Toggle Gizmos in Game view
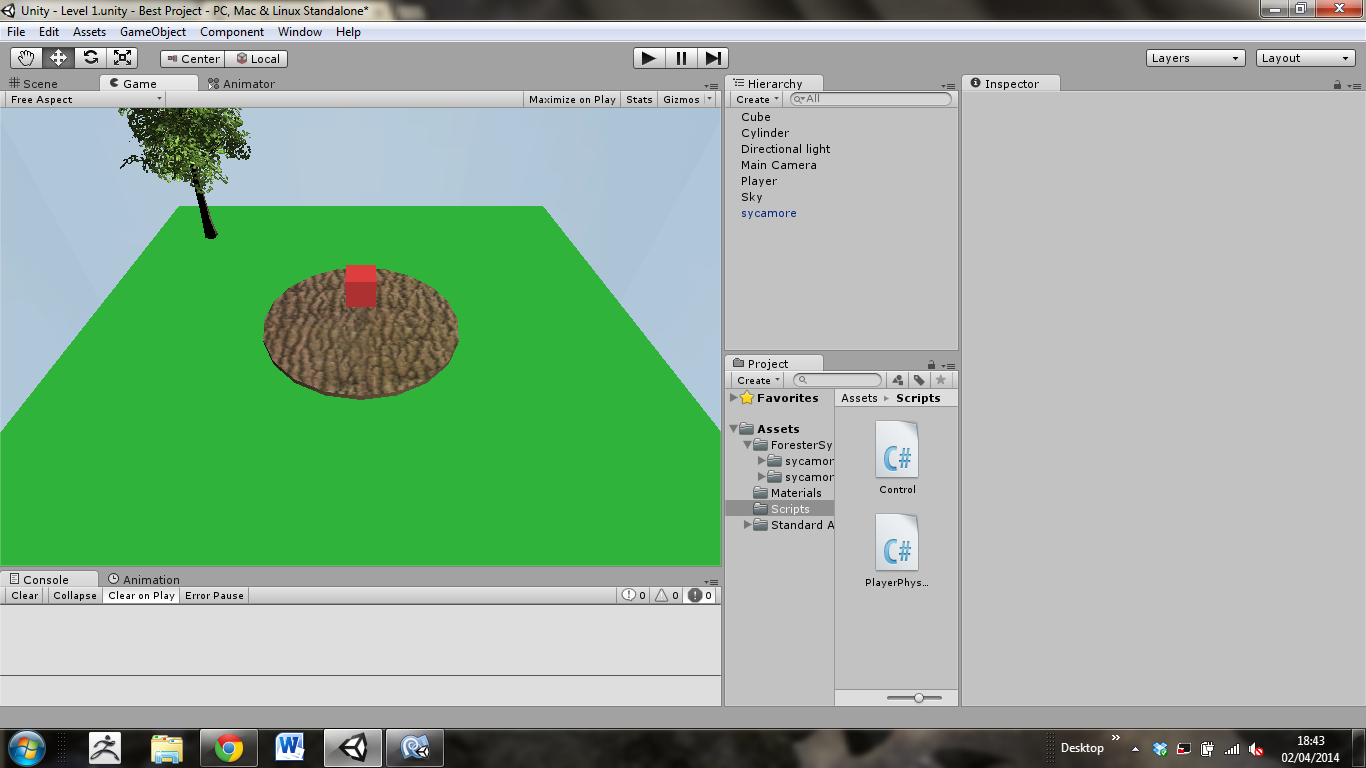This screenshot has width=1366, height=768. (x=681, y=99)
